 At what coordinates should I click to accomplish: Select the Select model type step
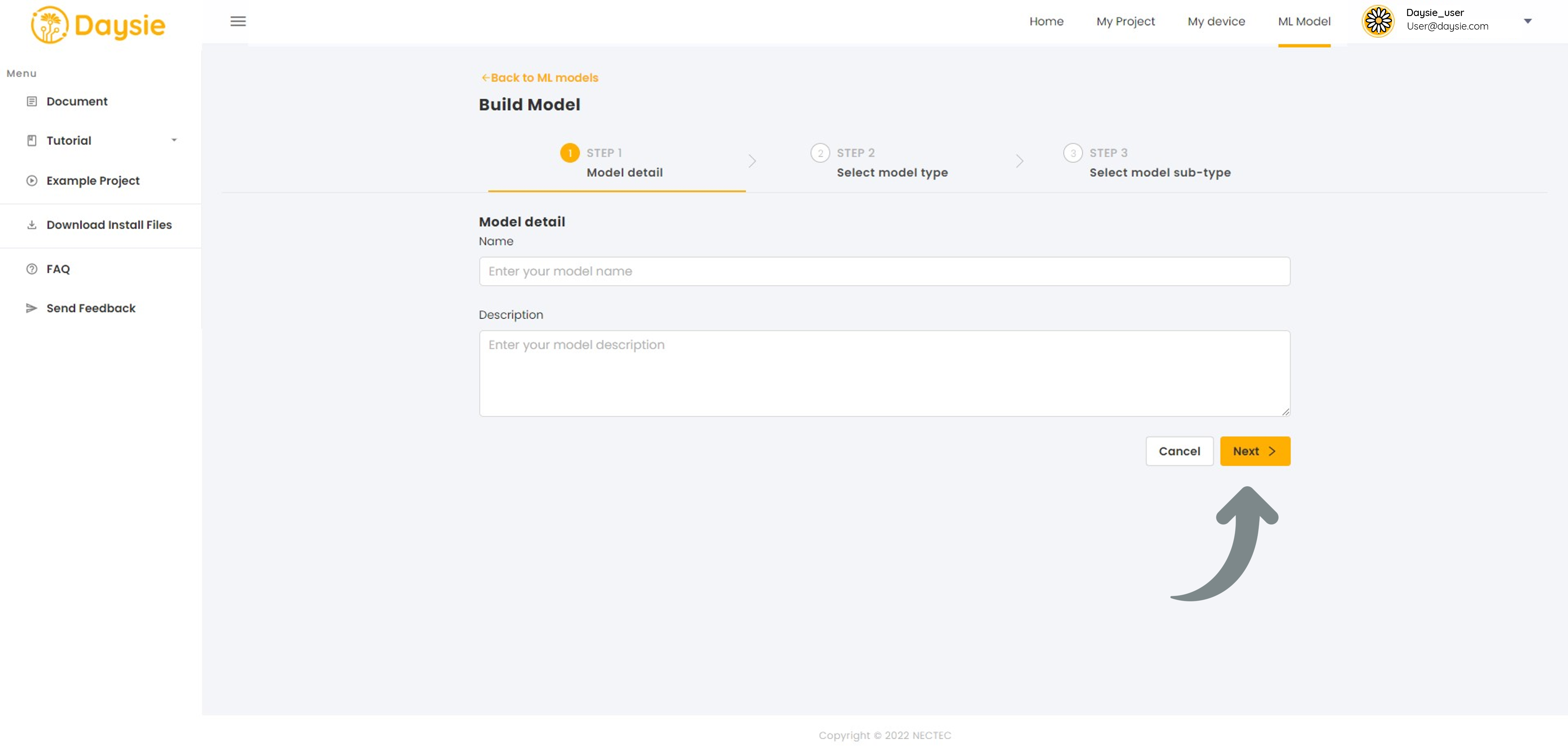pos(879,162)
